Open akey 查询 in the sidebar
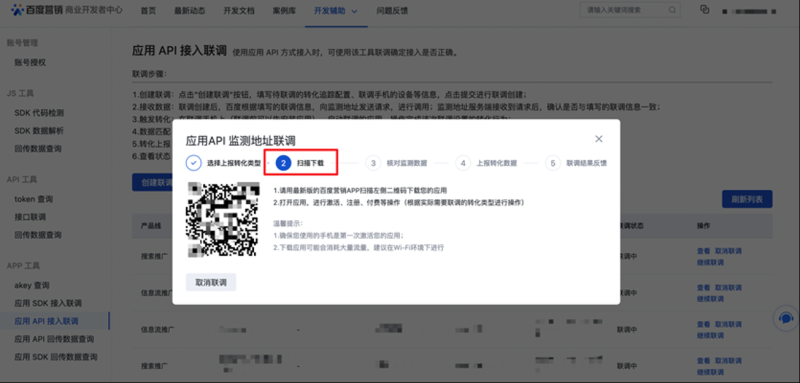The width and height of the screenshot is (800, 383). pyautogui.click(x=32, y=285)
